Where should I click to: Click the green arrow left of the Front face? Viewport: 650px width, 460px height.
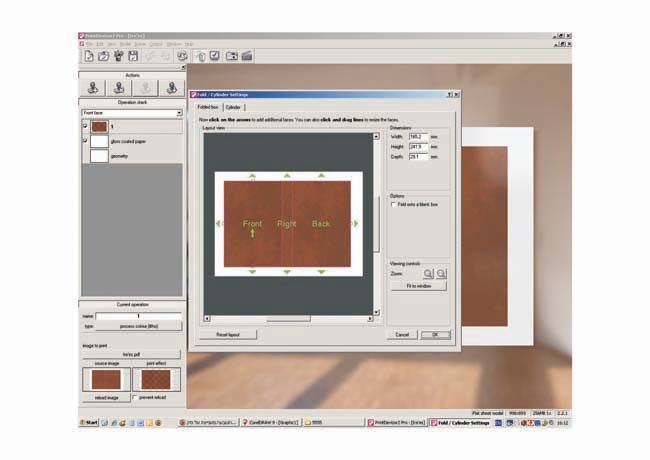[x=218, y=223]
